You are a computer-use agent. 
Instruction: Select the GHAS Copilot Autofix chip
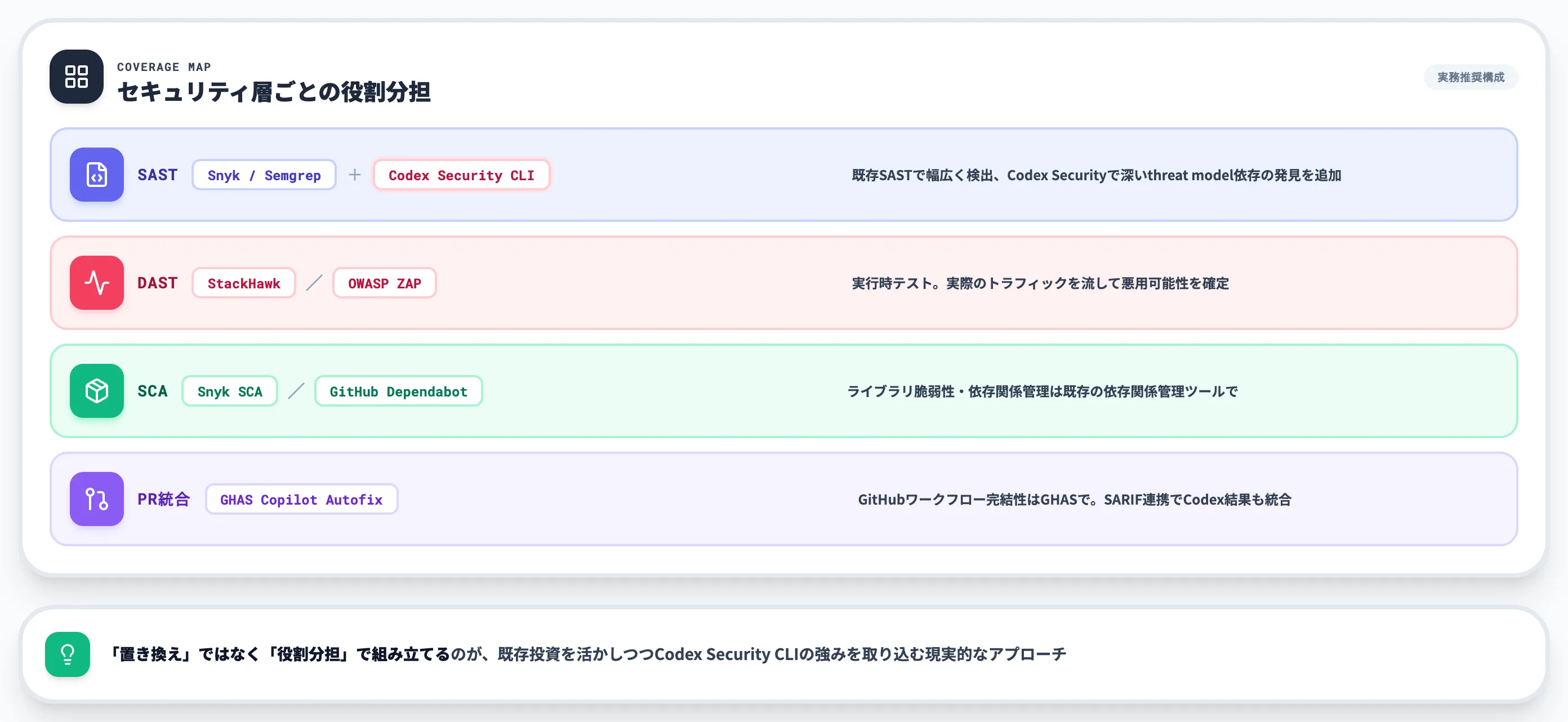[x=301, y=500]
